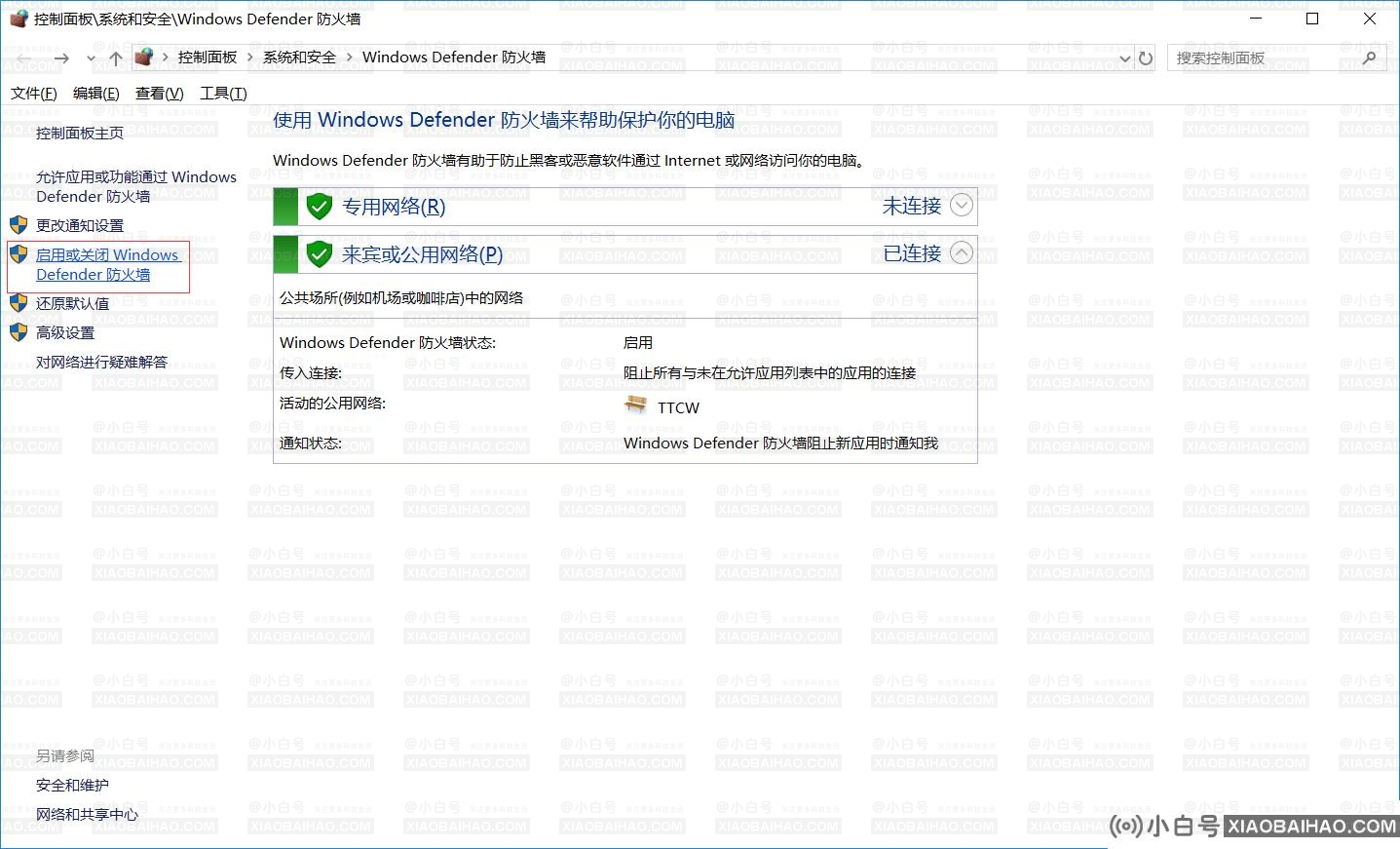This screenshot has height=849, width=1400.
Task: Open the 查看(V) menu
Action: [160, 93]
